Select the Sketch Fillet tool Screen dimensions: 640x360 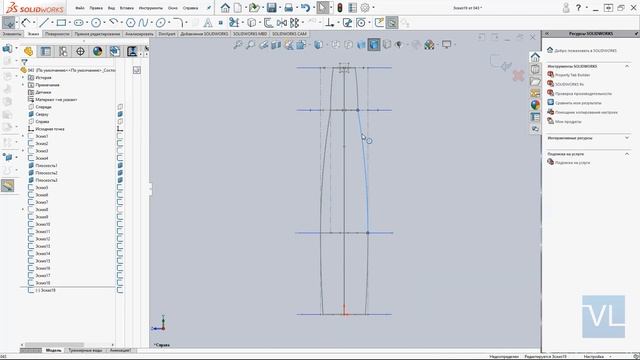pyautogui.click(x=178, y=23)
